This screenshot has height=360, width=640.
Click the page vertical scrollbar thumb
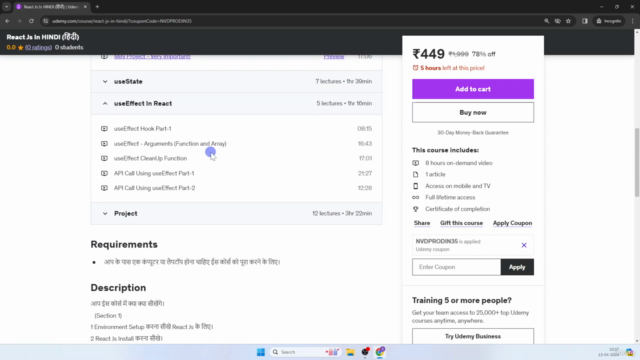click(637, 162)
